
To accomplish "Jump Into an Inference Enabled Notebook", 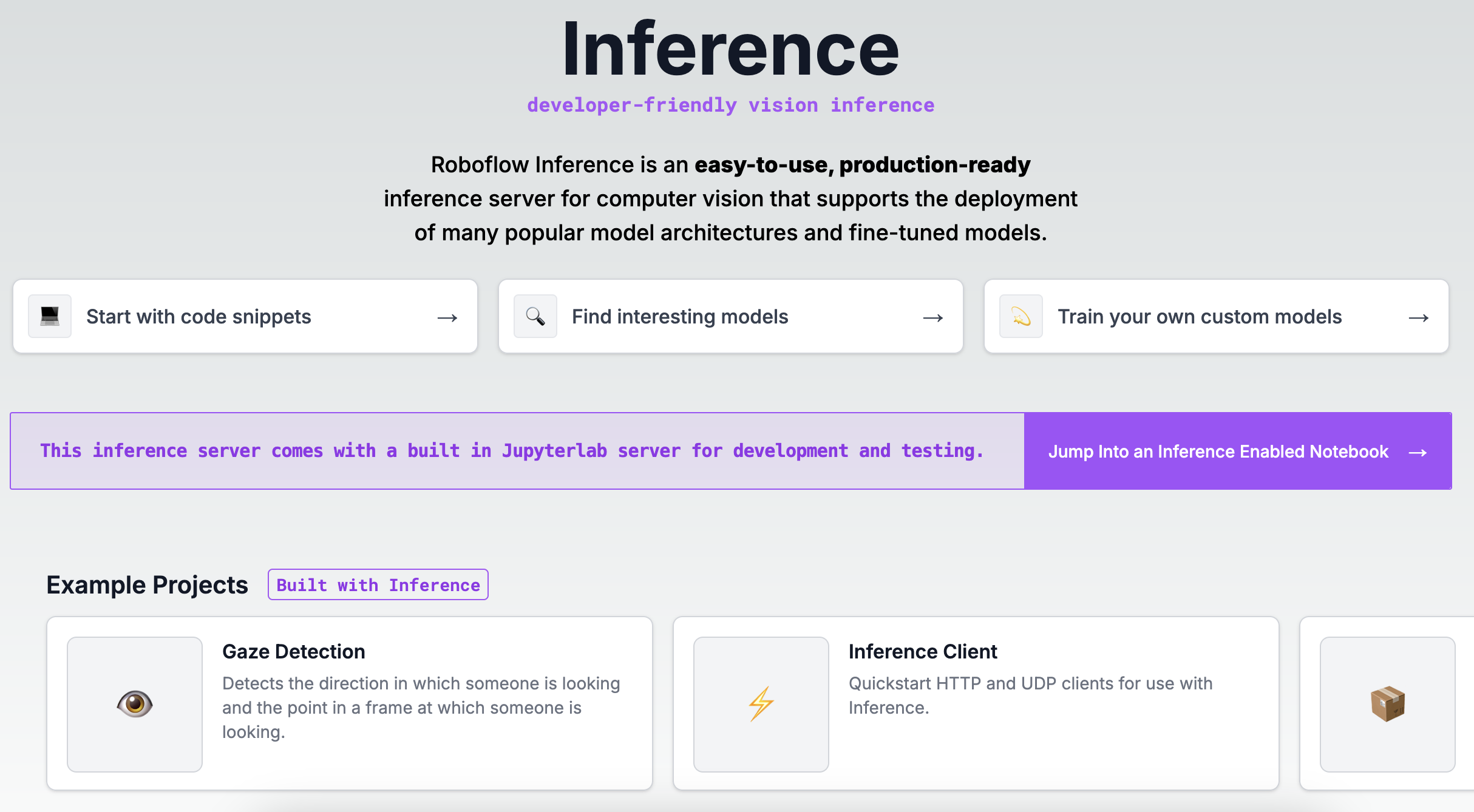I will [1218, 452].
